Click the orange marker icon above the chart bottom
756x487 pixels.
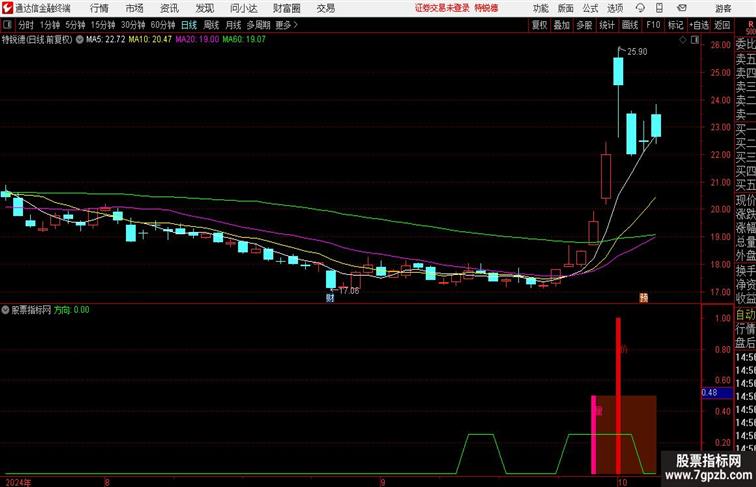point(644,298)
